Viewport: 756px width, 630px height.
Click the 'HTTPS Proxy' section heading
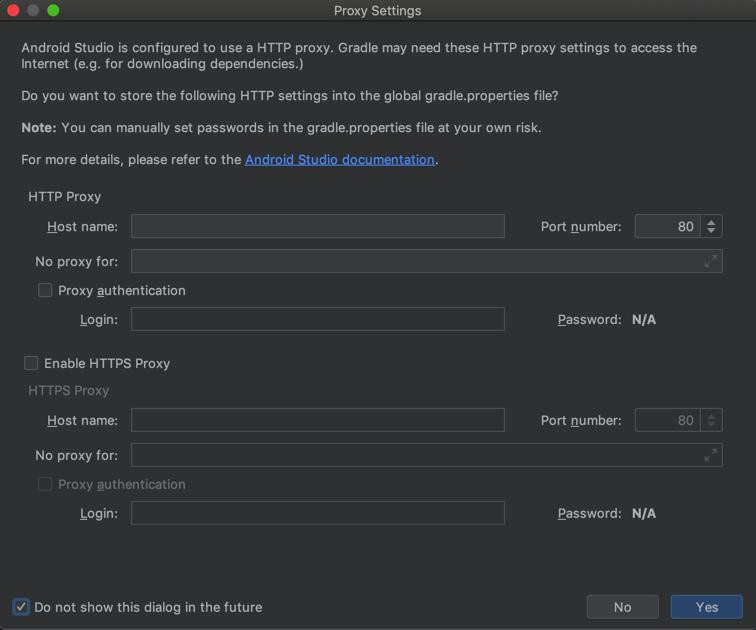[x=68, y=390]
